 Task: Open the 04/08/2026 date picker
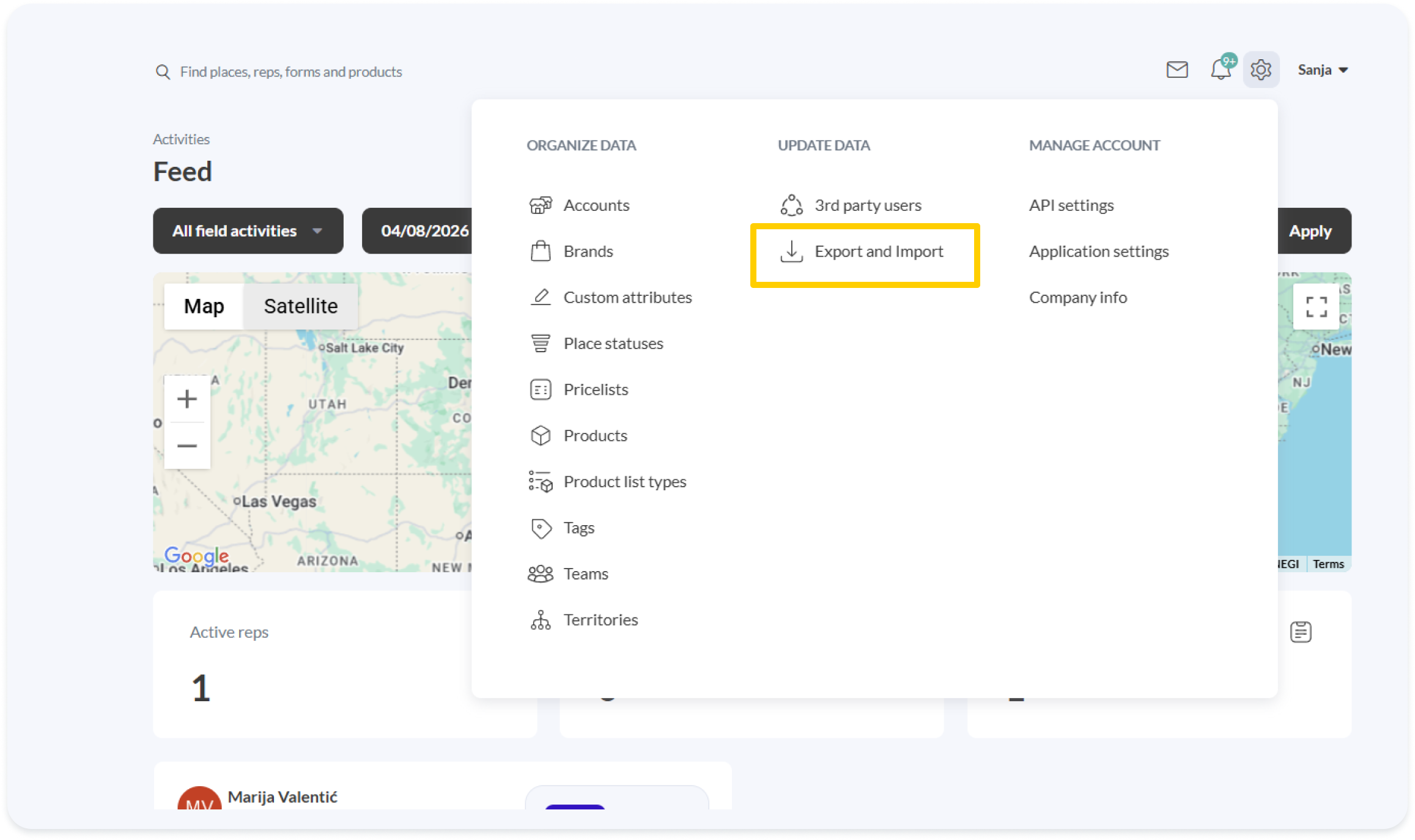pyautogui.click(x=424, y=231)
